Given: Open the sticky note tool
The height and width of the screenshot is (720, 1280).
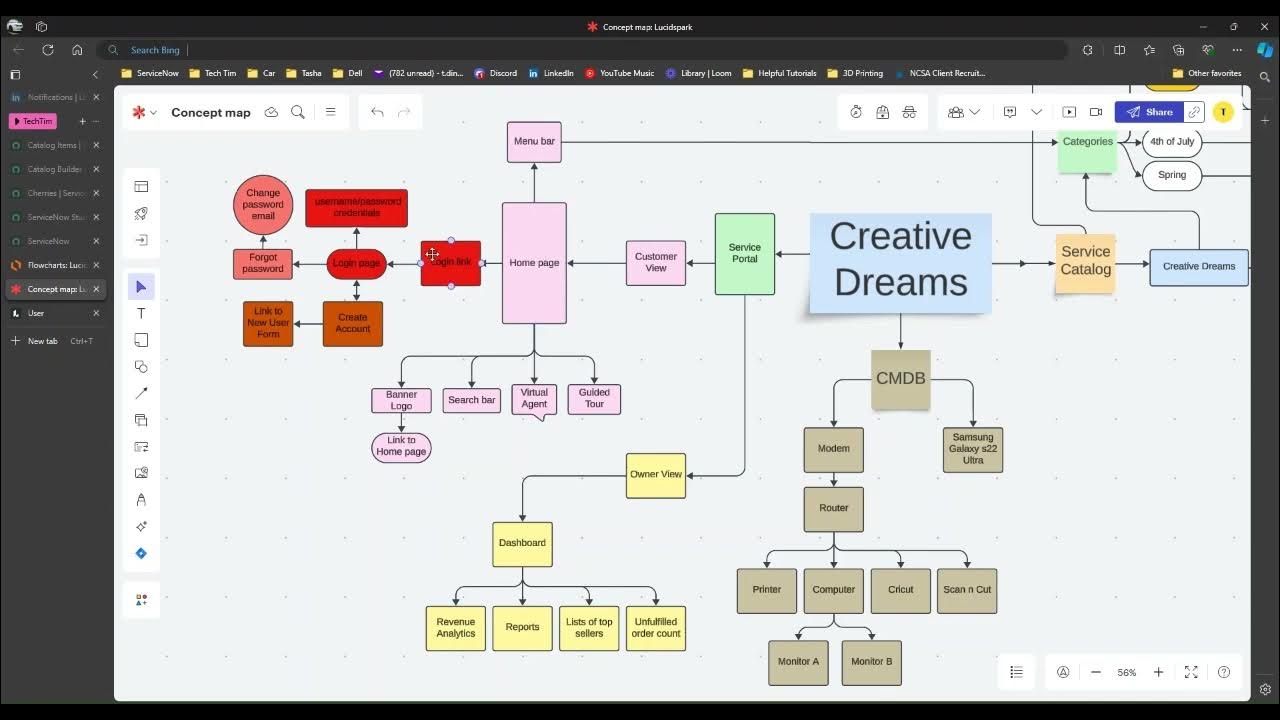Looking at the screenshot, I should click(x=141, y=340).
